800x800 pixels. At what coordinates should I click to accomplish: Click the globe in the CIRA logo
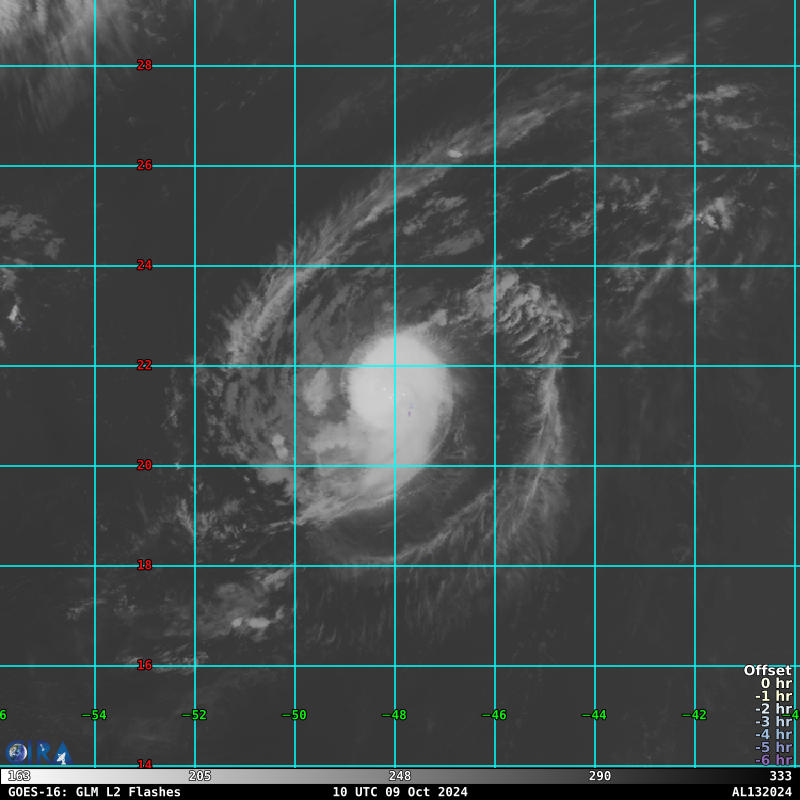point(17,752)
